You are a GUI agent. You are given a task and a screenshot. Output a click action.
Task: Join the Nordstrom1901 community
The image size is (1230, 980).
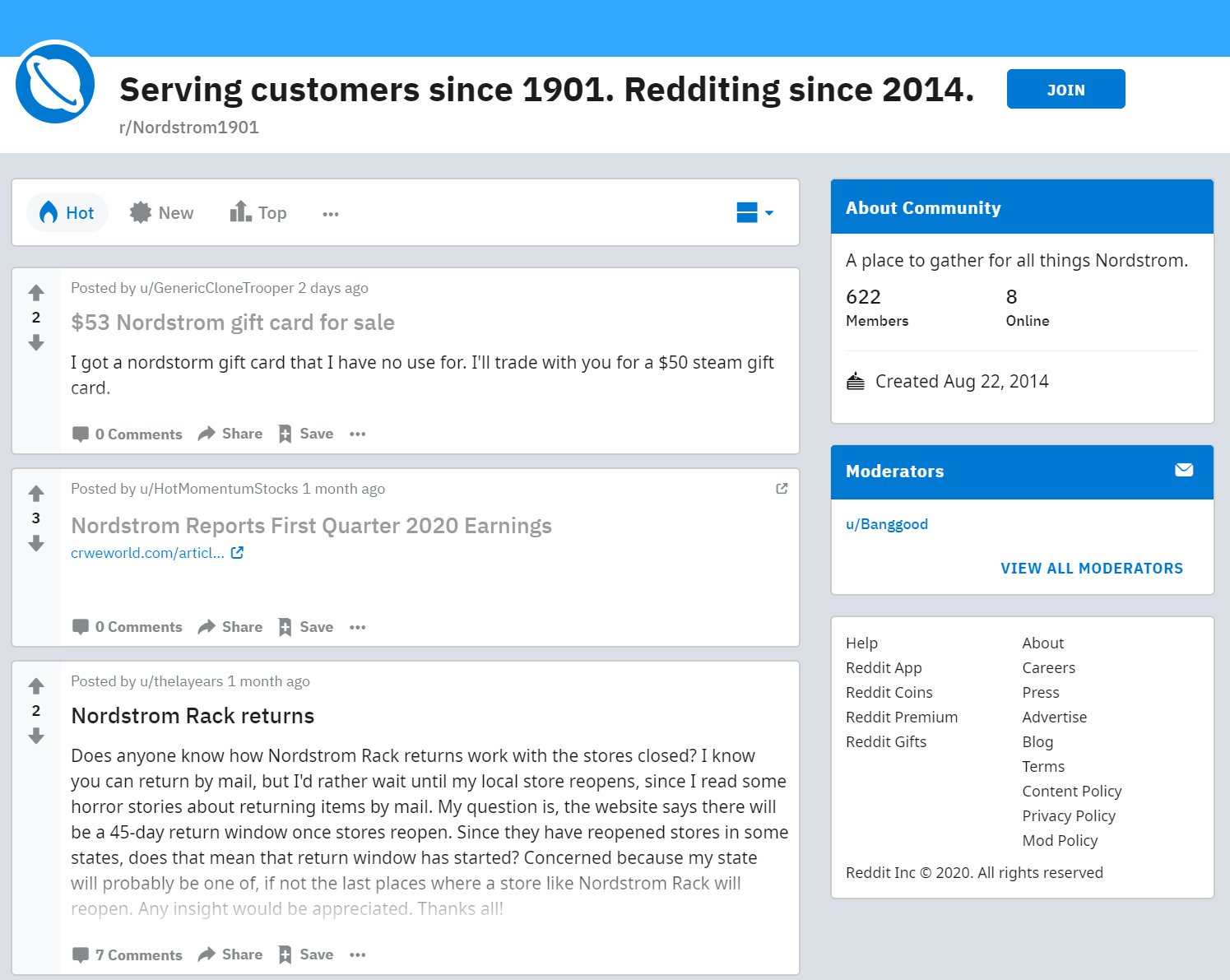tap(1065, 89)
